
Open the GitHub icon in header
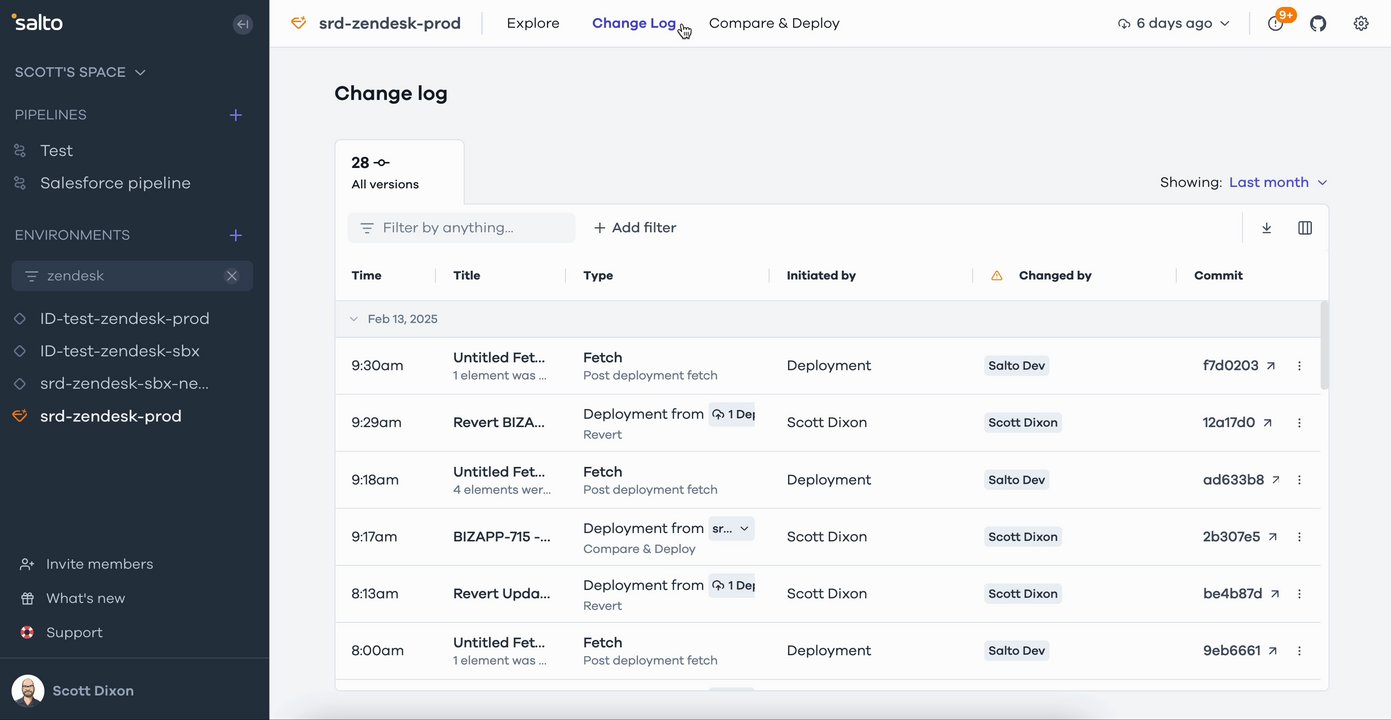(x=1318, y=24)
